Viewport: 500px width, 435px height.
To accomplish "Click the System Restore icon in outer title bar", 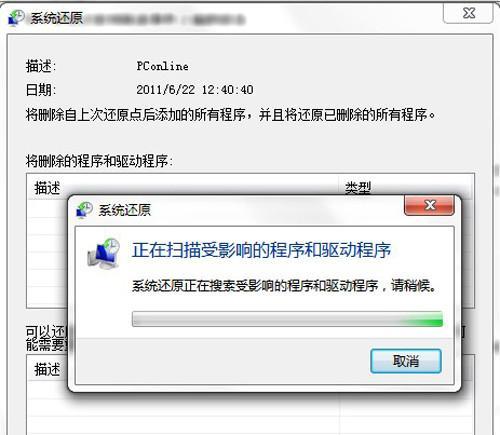I will pos(16,18).
